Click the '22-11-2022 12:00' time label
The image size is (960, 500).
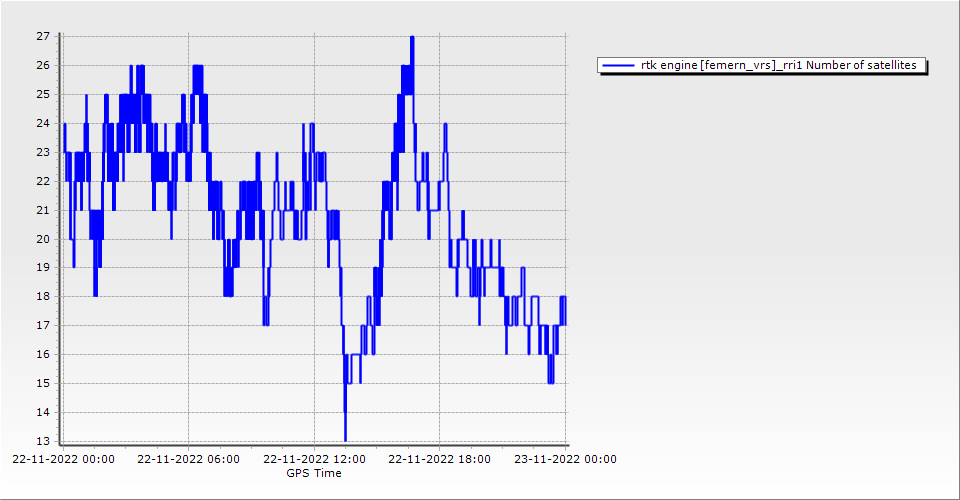point(314,460)
